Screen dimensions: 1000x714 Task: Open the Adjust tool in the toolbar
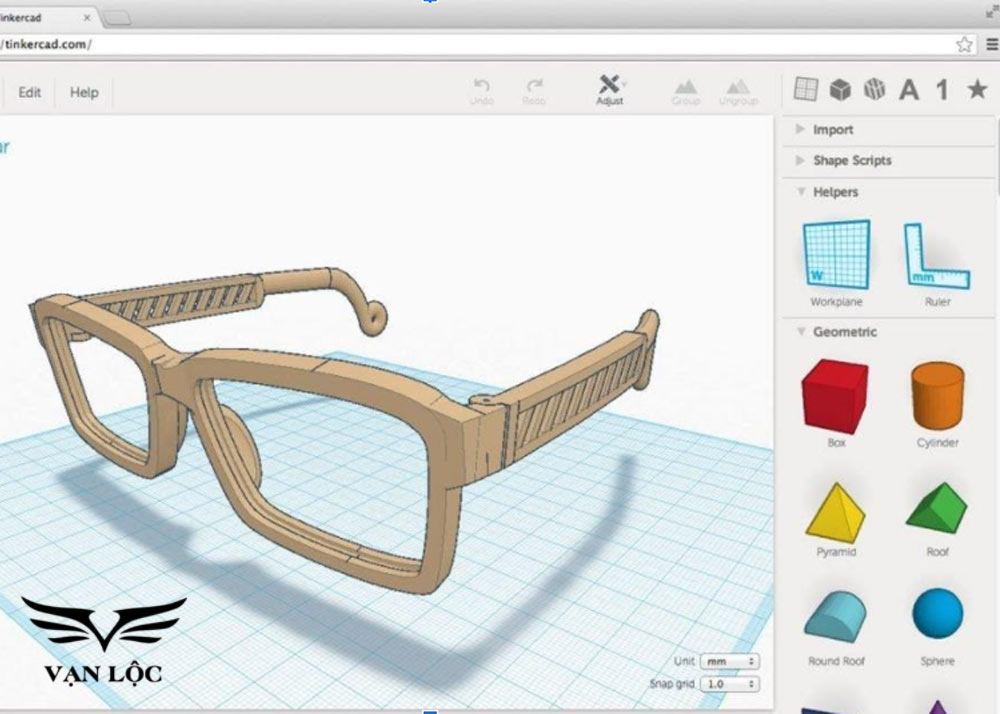click(x=610, y=90)
